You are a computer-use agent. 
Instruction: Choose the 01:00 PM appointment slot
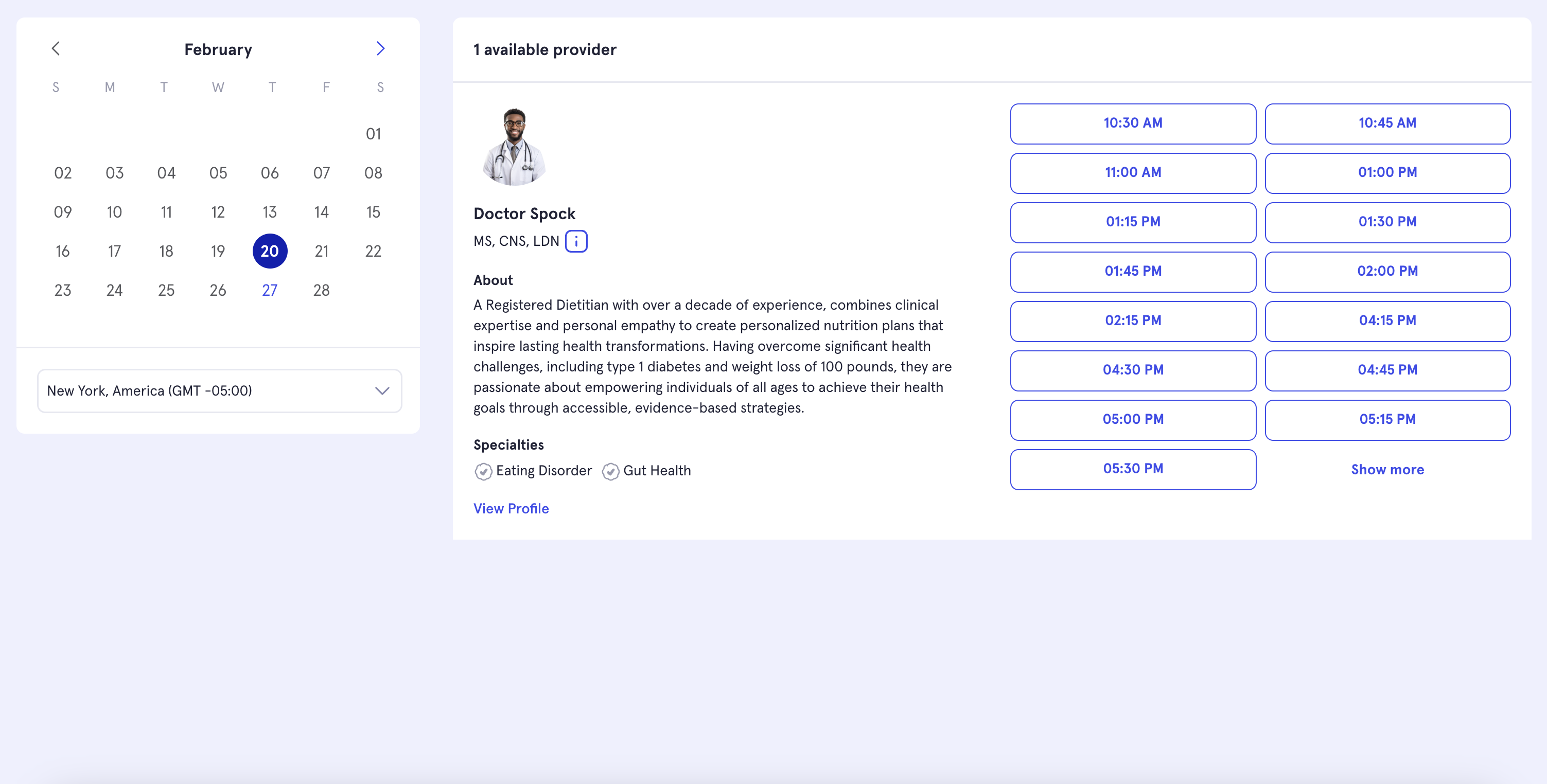[1387, 173]
